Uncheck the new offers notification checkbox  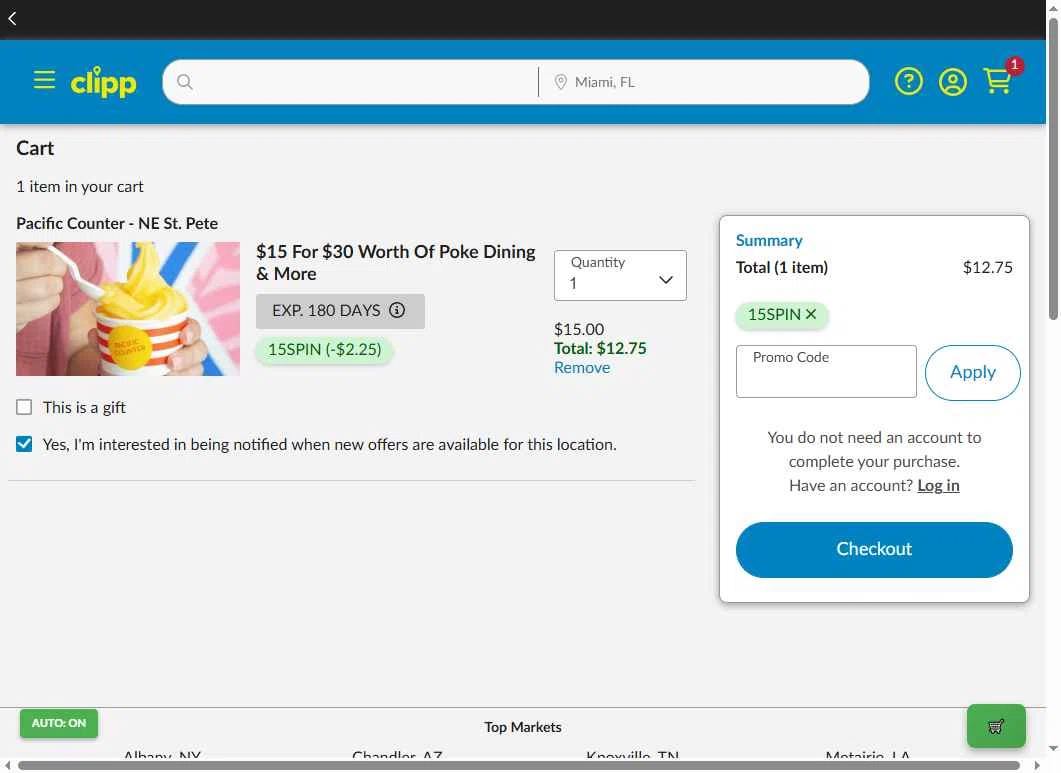click(24, 444)
